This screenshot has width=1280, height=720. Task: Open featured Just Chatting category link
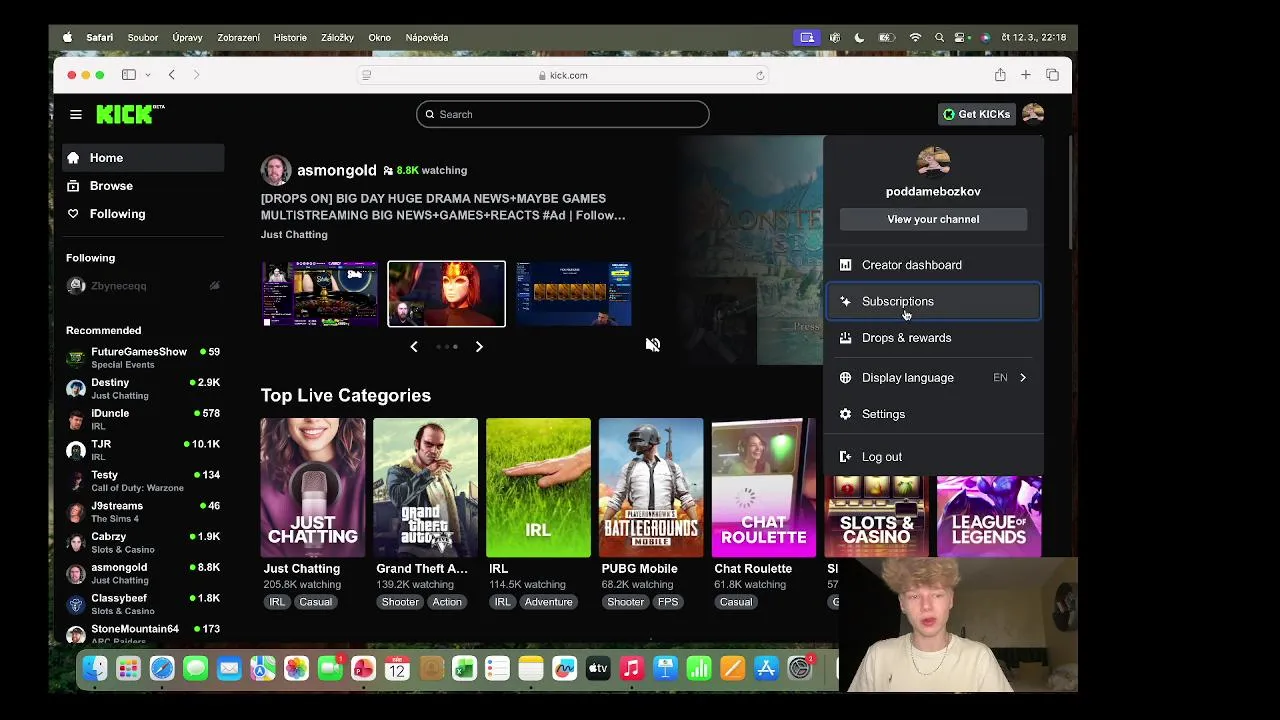294,235
